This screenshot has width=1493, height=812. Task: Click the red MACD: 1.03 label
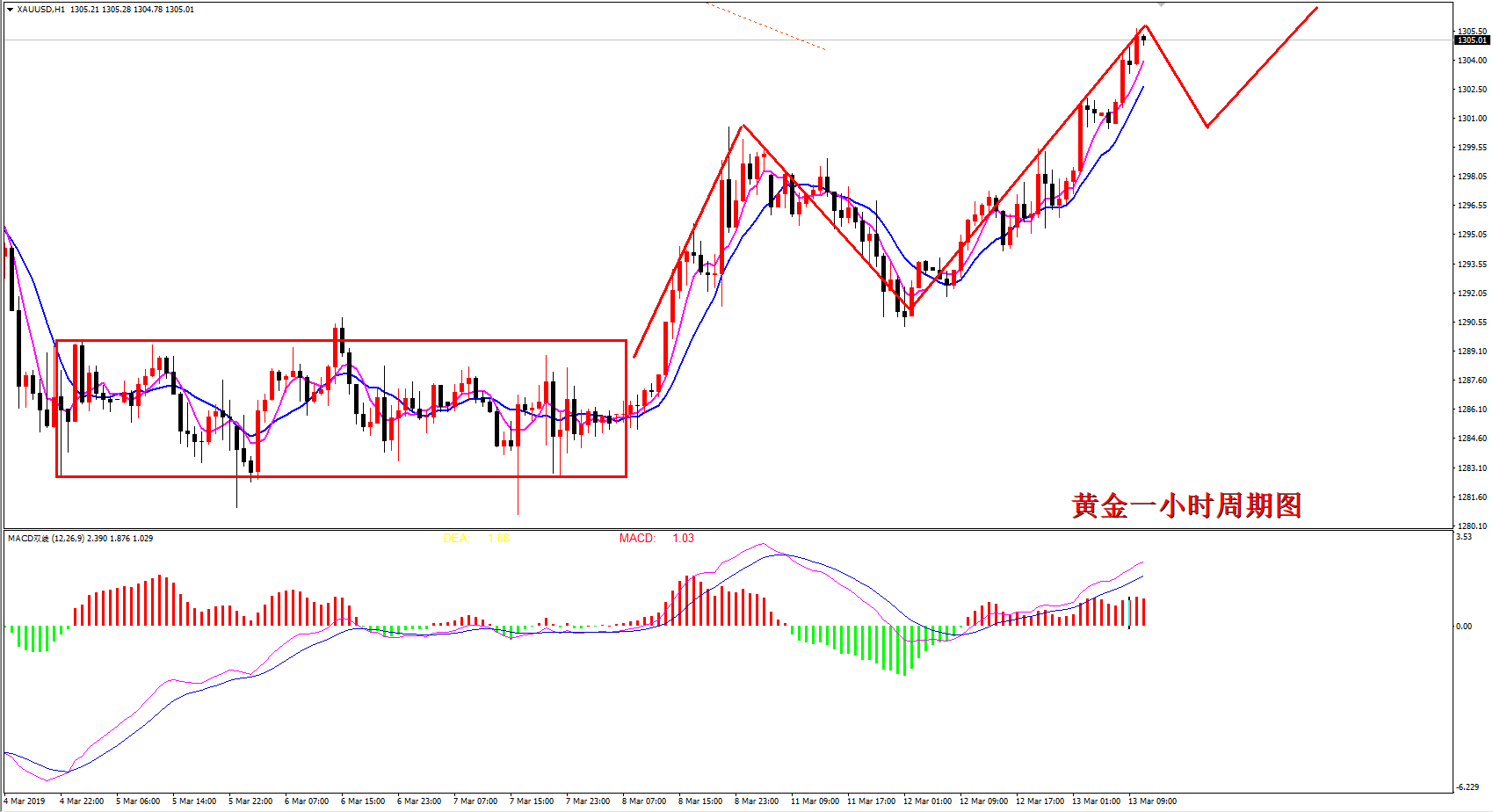[656, 538]
